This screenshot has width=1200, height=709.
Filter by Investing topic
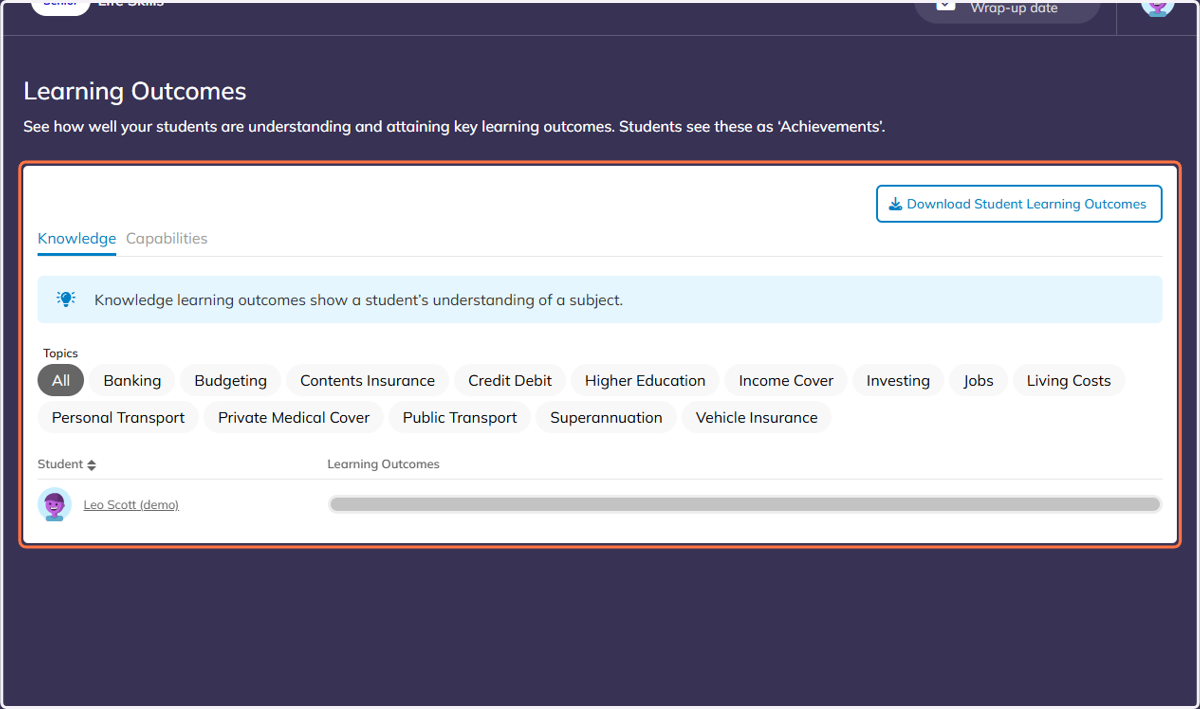point(898,381)
